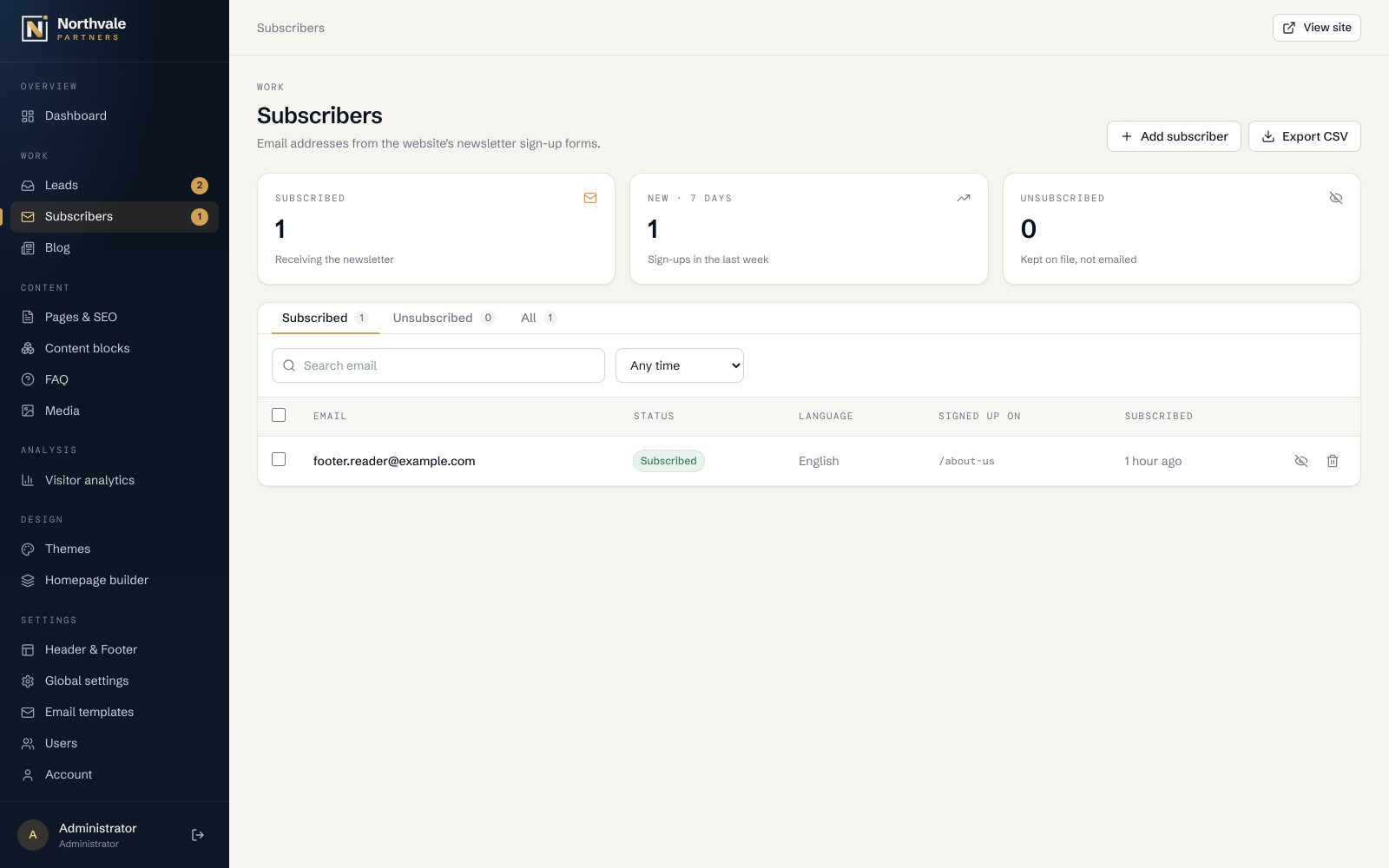Screen dimensions: 1389x868
Task: Open Themes under Design
Action: point(115,549)
